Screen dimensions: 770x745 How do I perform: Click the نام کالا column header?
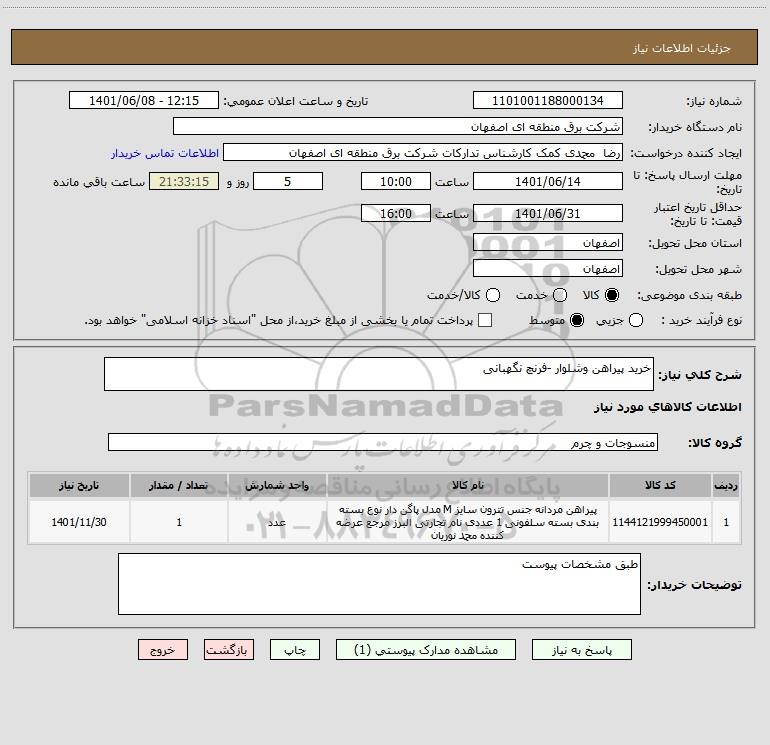coord(468,485)
